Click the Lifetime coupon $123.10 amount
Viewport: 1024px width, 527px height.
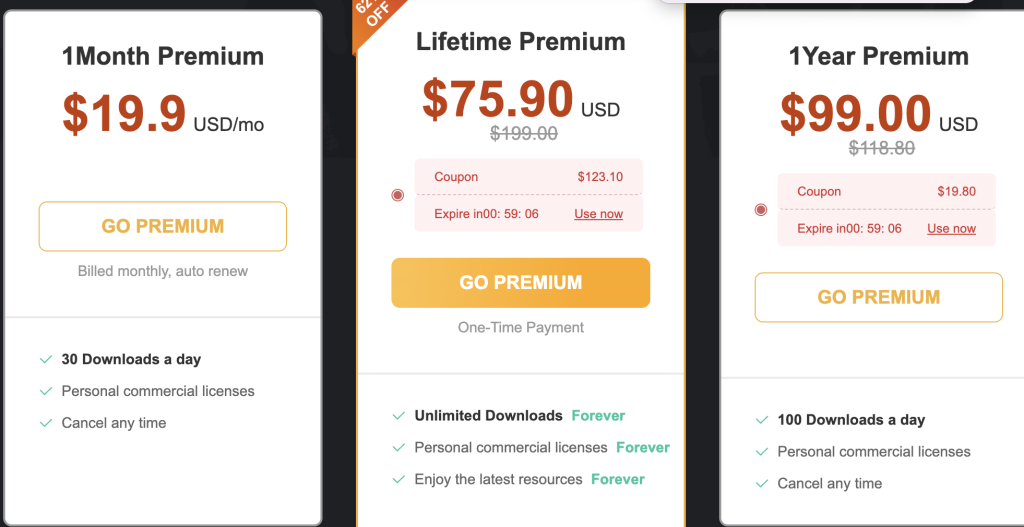600,176
